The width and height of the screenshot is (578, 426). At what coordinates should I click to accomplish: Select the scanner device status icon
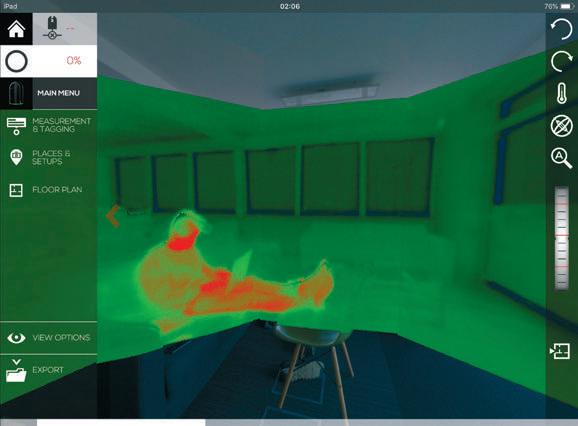52,28
